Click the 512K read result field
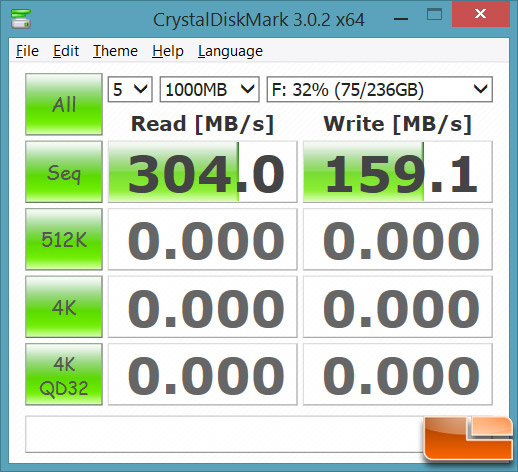 pyautogui.click(x=203, y=239)
